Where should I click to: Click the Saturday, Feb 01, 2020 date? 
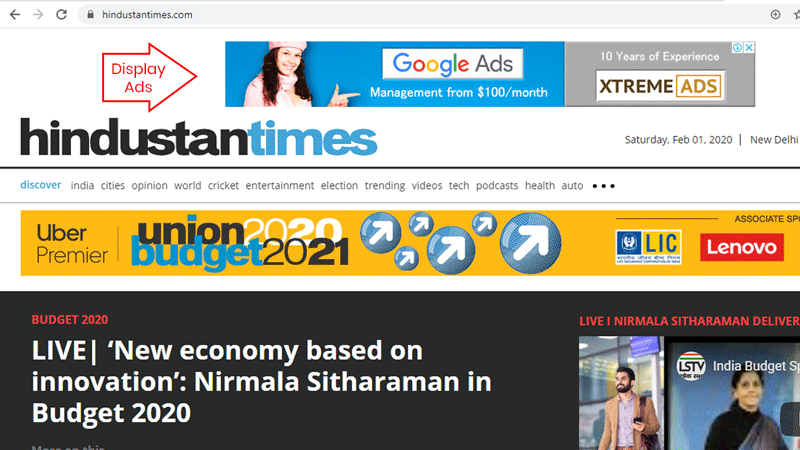678,139
